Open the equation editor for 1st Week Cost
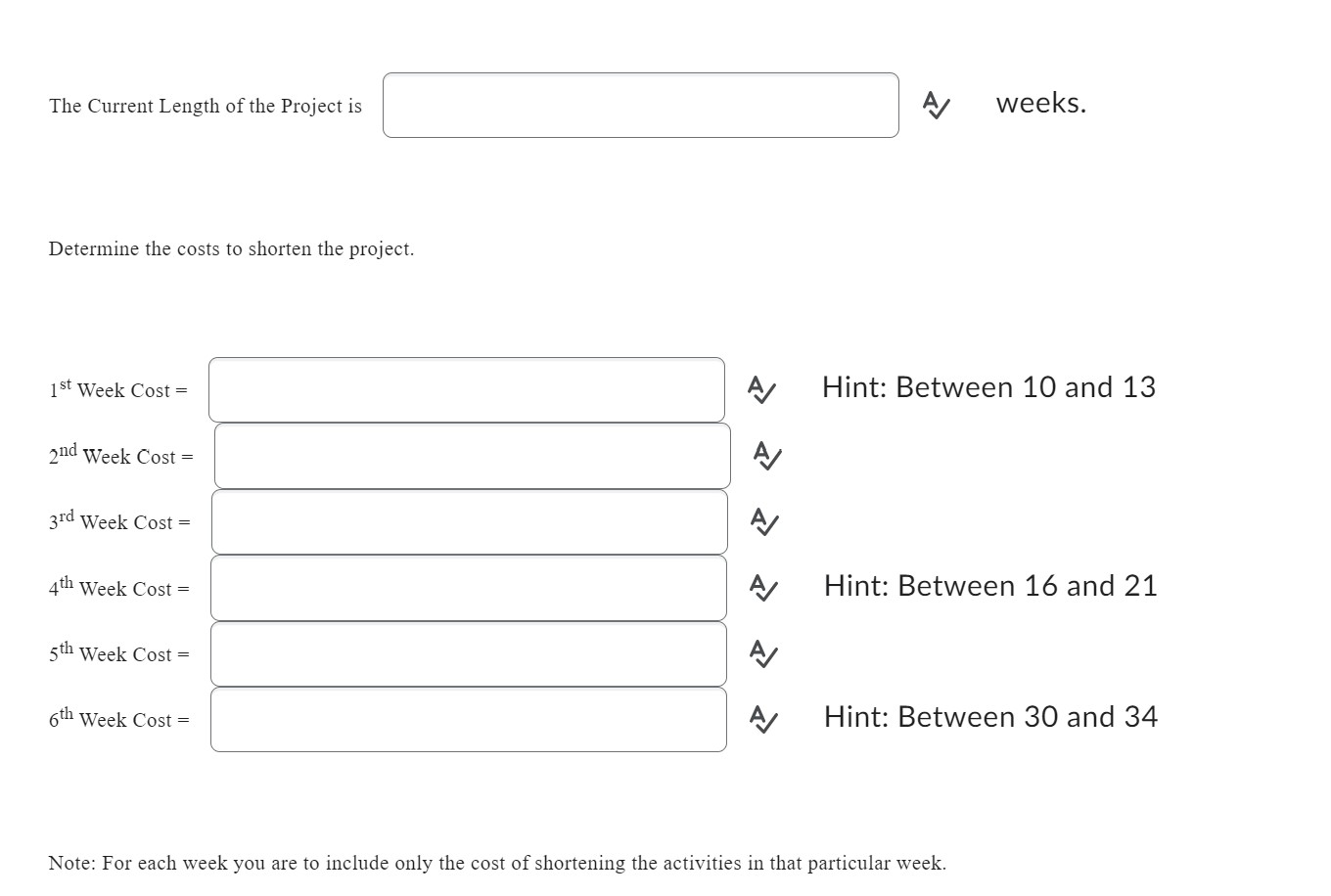 coord(763,390)
